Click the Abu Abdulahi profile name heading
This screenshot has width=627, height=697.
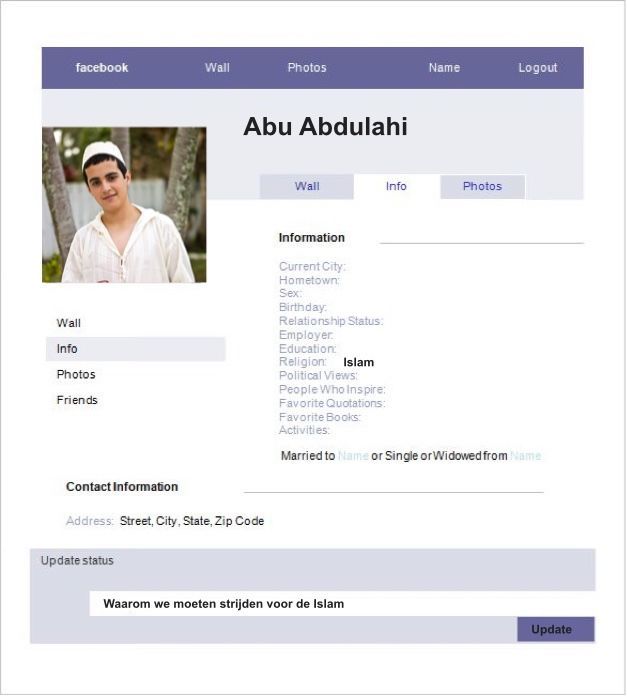click(325, 127)
